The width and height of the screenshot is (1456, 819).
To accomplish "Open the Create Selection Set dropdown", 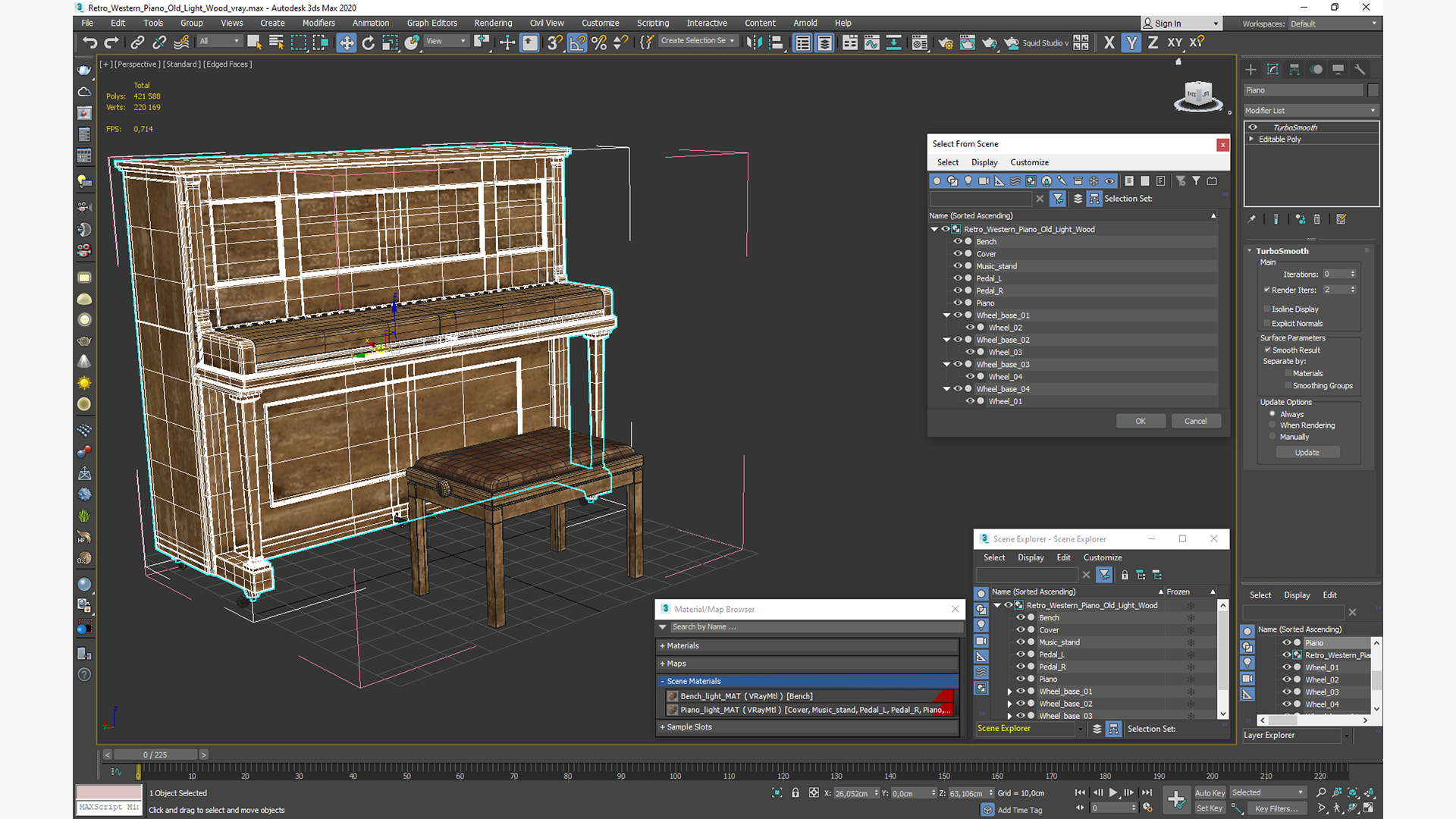I will coord(698,41).
